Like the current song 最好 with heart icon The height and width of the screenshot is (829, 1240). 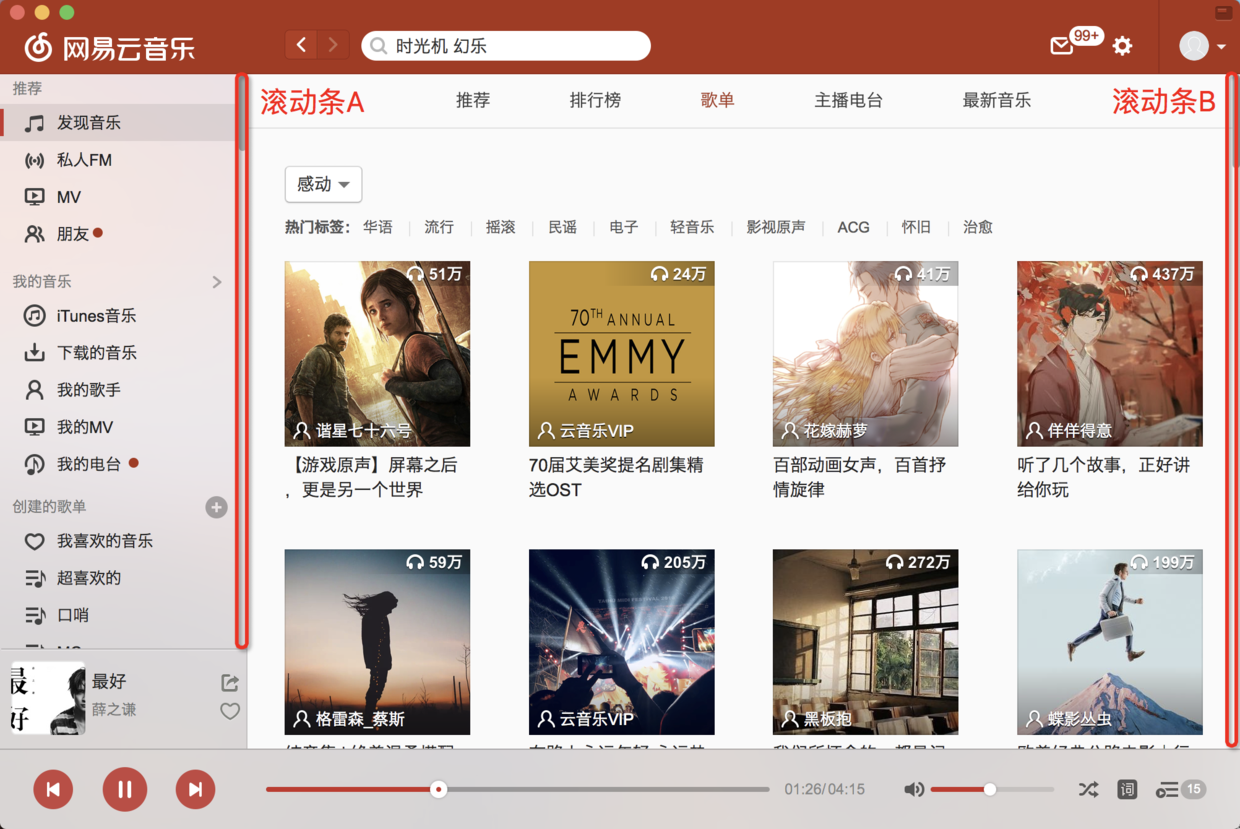point(230,711)
